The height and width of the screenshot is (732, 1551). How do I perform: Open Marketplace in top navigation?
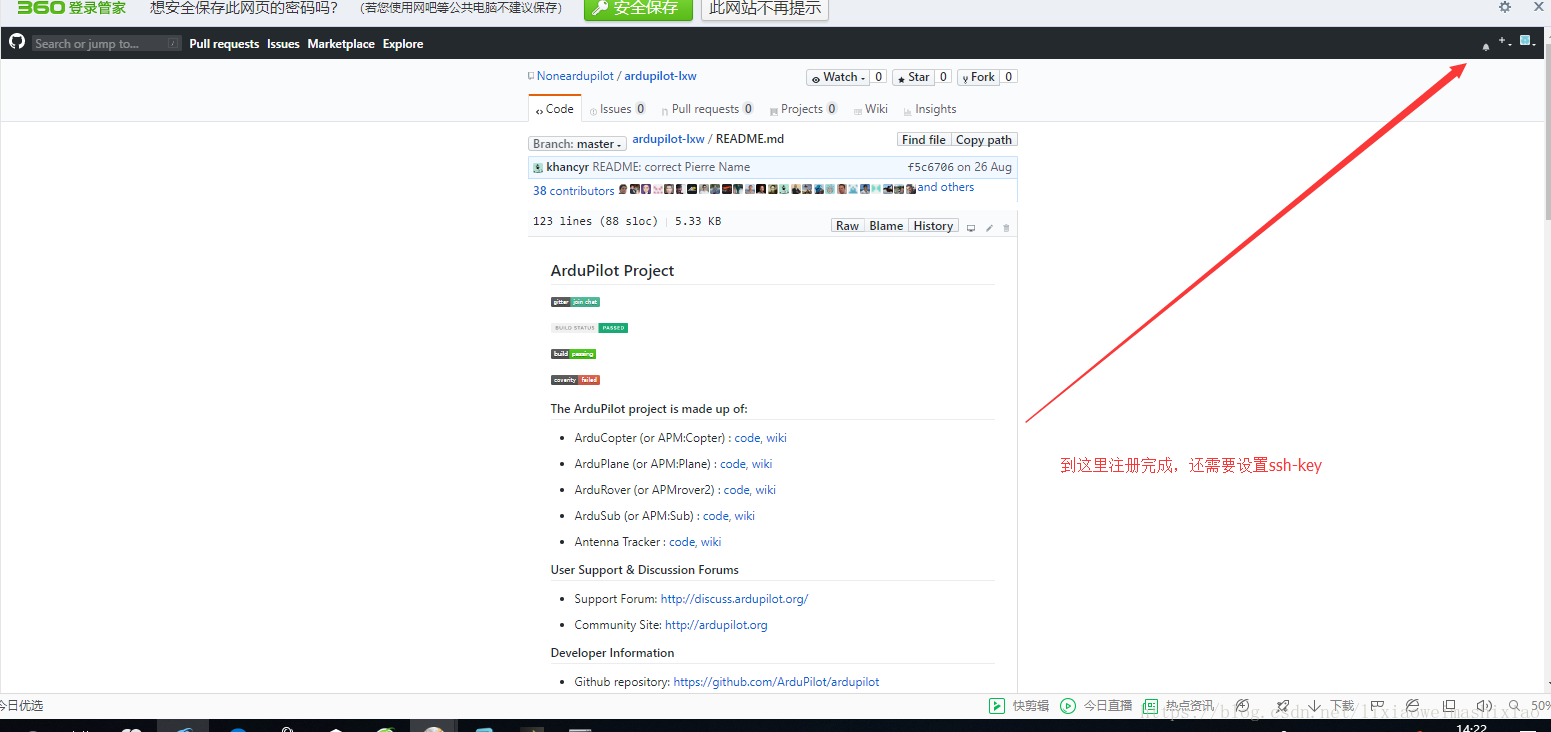341,44
